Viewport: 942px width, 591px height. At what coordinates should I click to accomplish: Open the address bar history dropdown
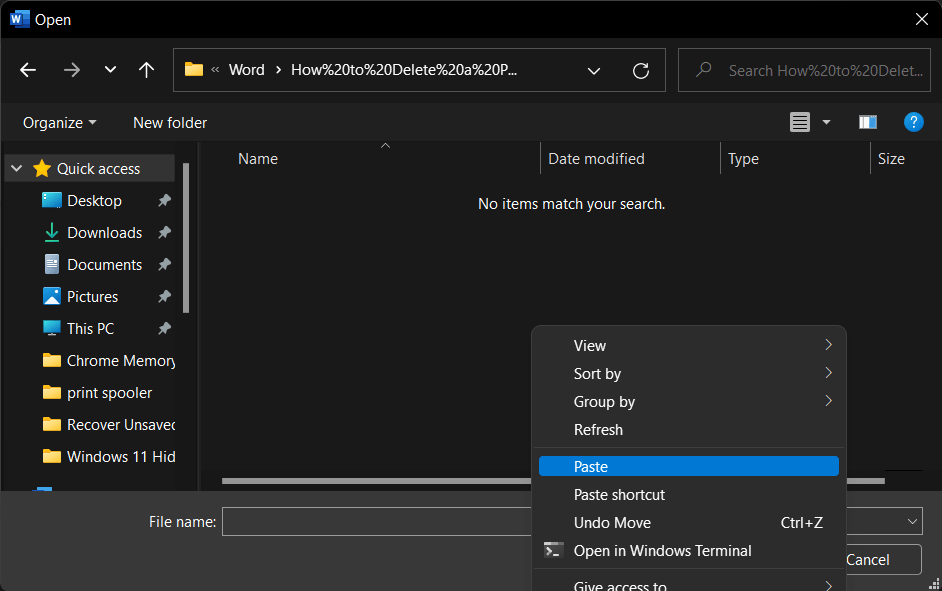(594, 70)
